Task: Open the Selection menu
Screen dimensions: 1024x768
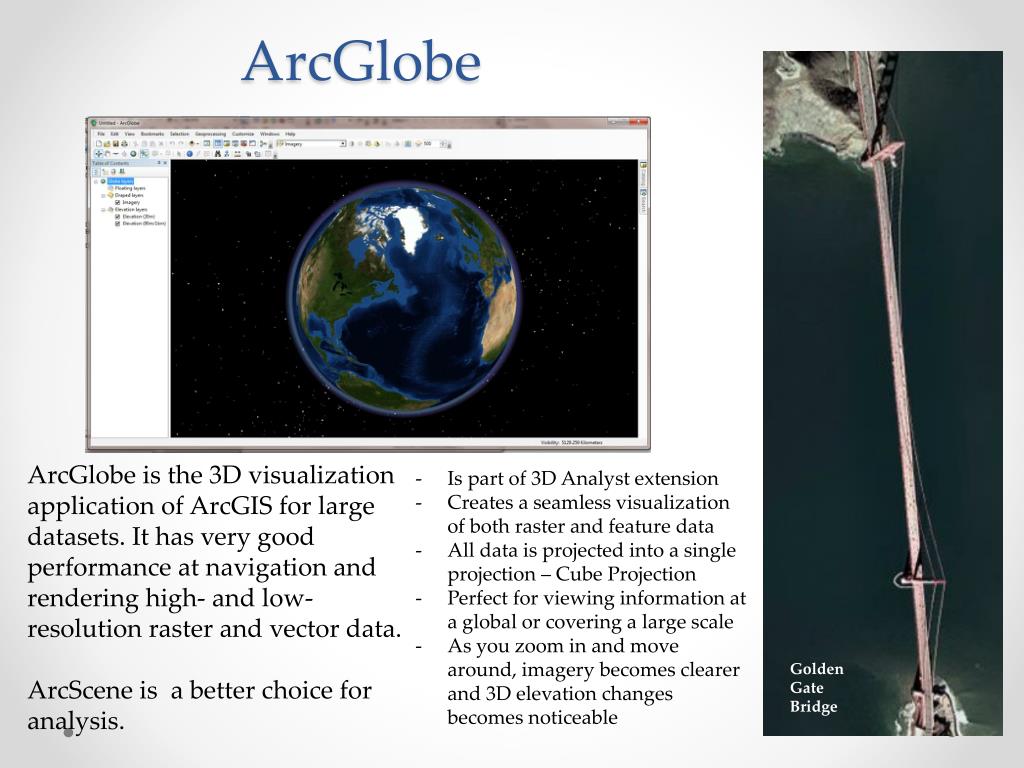Action: 180,134
